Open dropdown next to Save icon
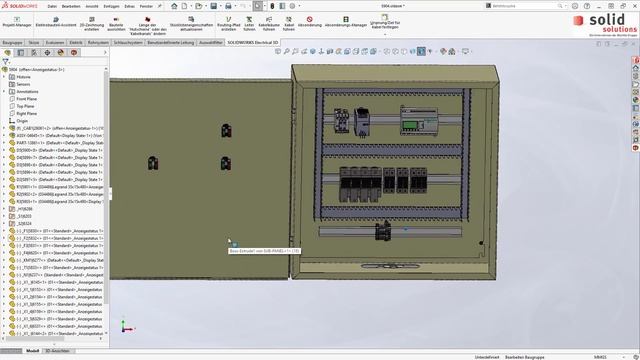 (x=220, y=6)
